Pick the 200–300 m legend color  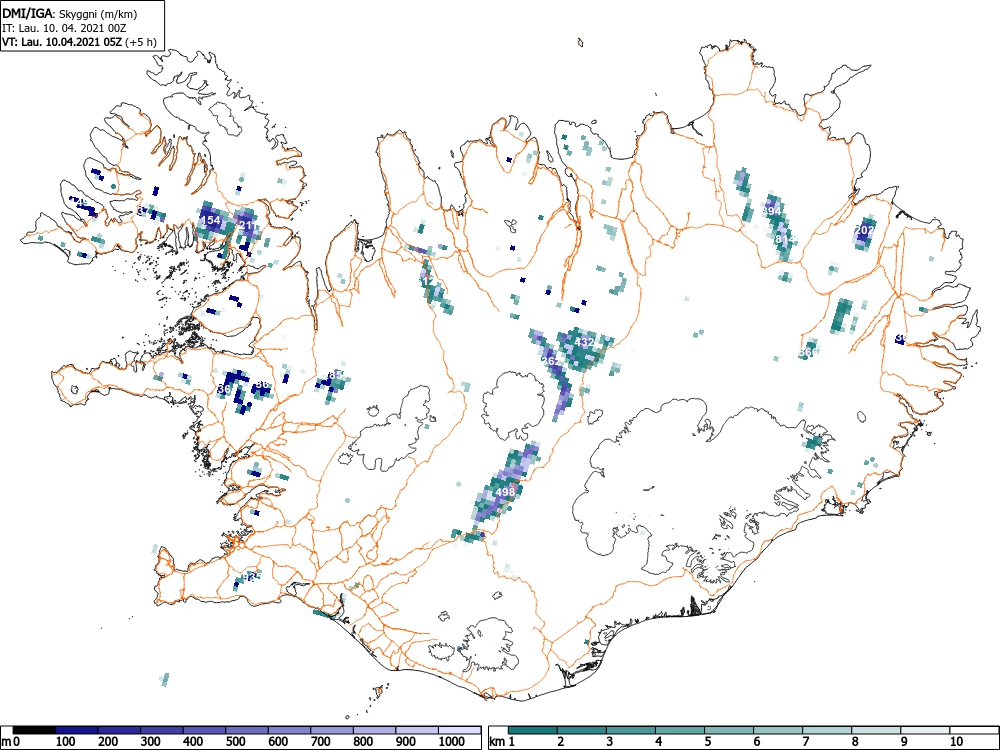[x=119, y=730]
